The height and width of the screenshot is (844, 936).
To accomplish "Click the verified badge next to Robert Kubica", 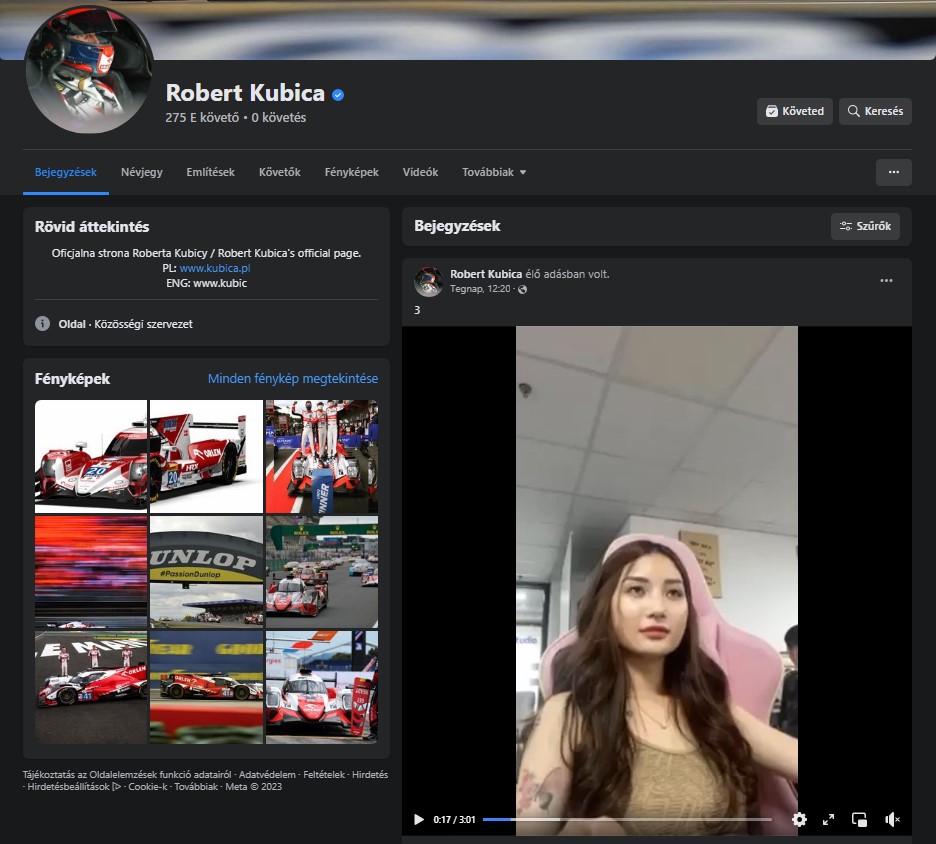I will (337, 93).
